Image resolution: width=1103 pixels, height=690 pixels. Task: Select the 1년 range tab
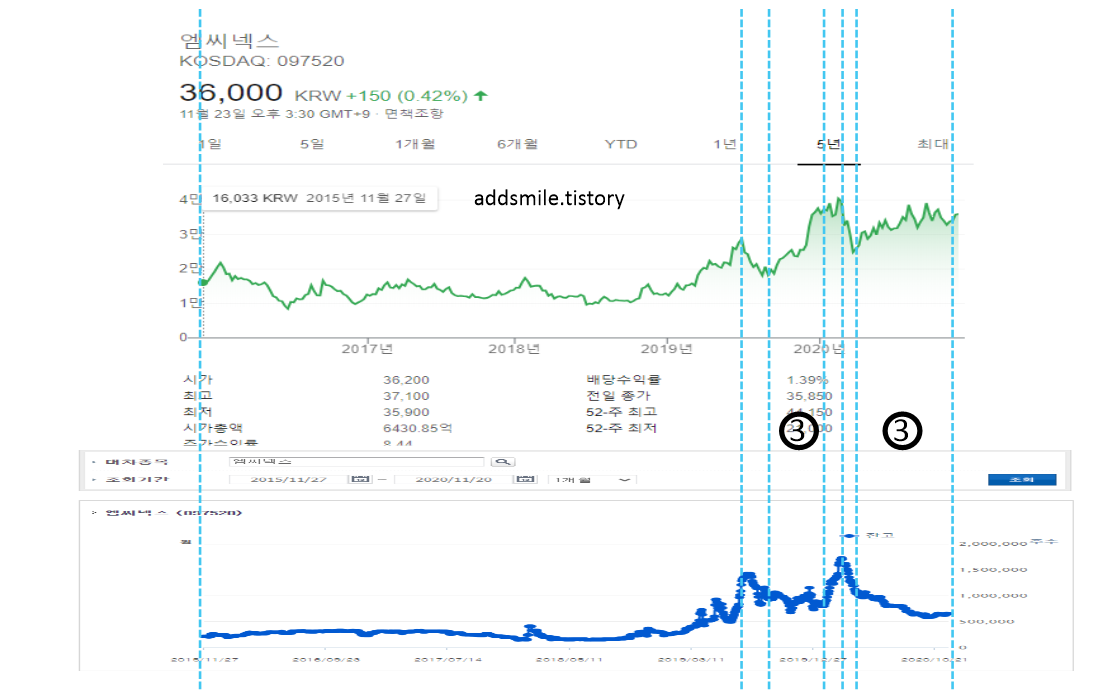725,144
